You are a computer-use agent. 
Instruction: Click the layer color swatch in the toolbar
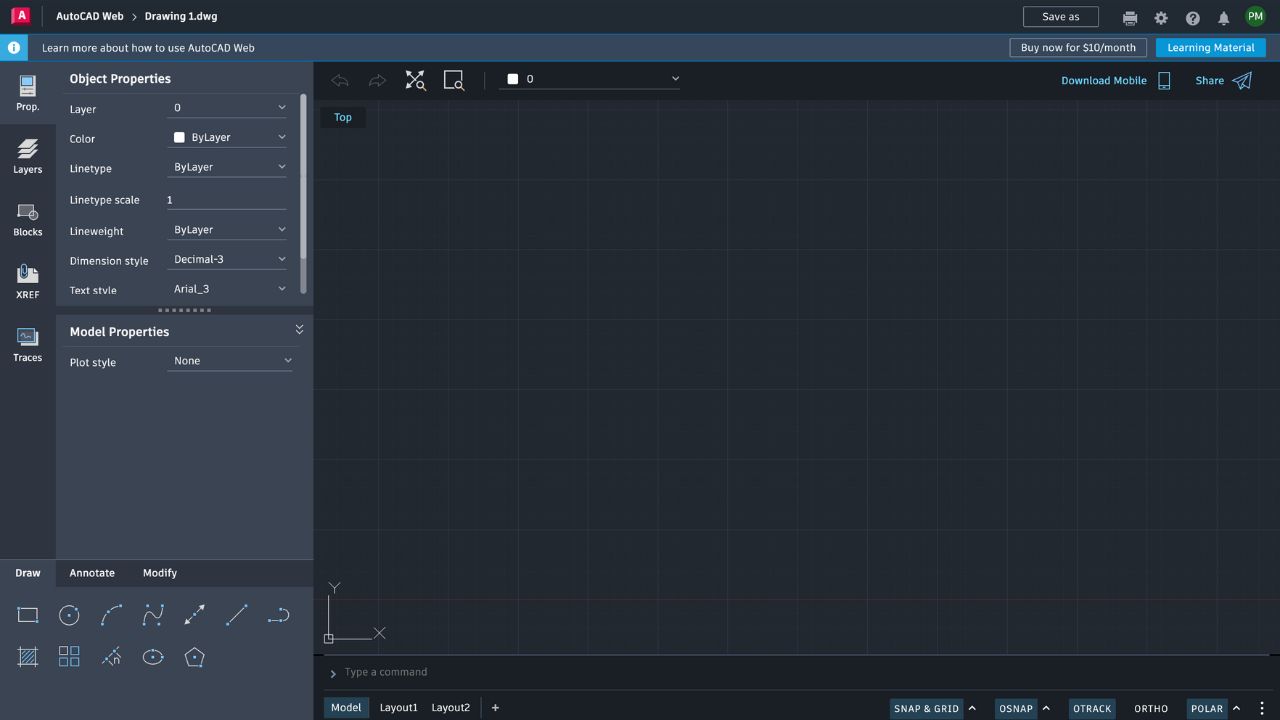point(513,78)
